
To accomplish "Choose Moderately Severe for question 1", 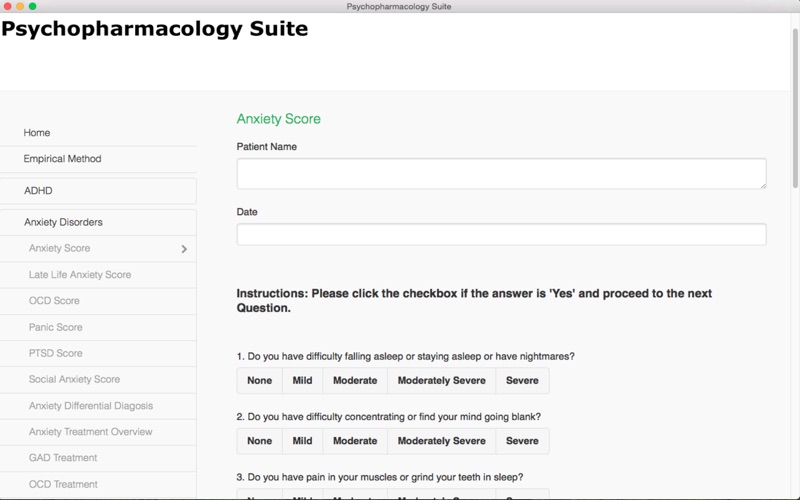I will point(441,381).
